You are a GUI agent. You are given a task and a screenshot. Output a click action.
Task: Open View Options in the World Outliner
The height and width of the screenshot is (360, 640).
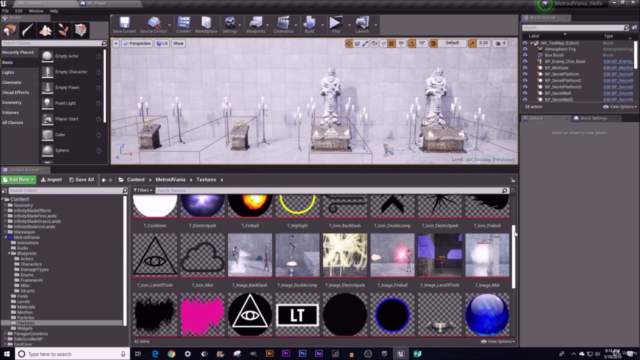(620, 107)
